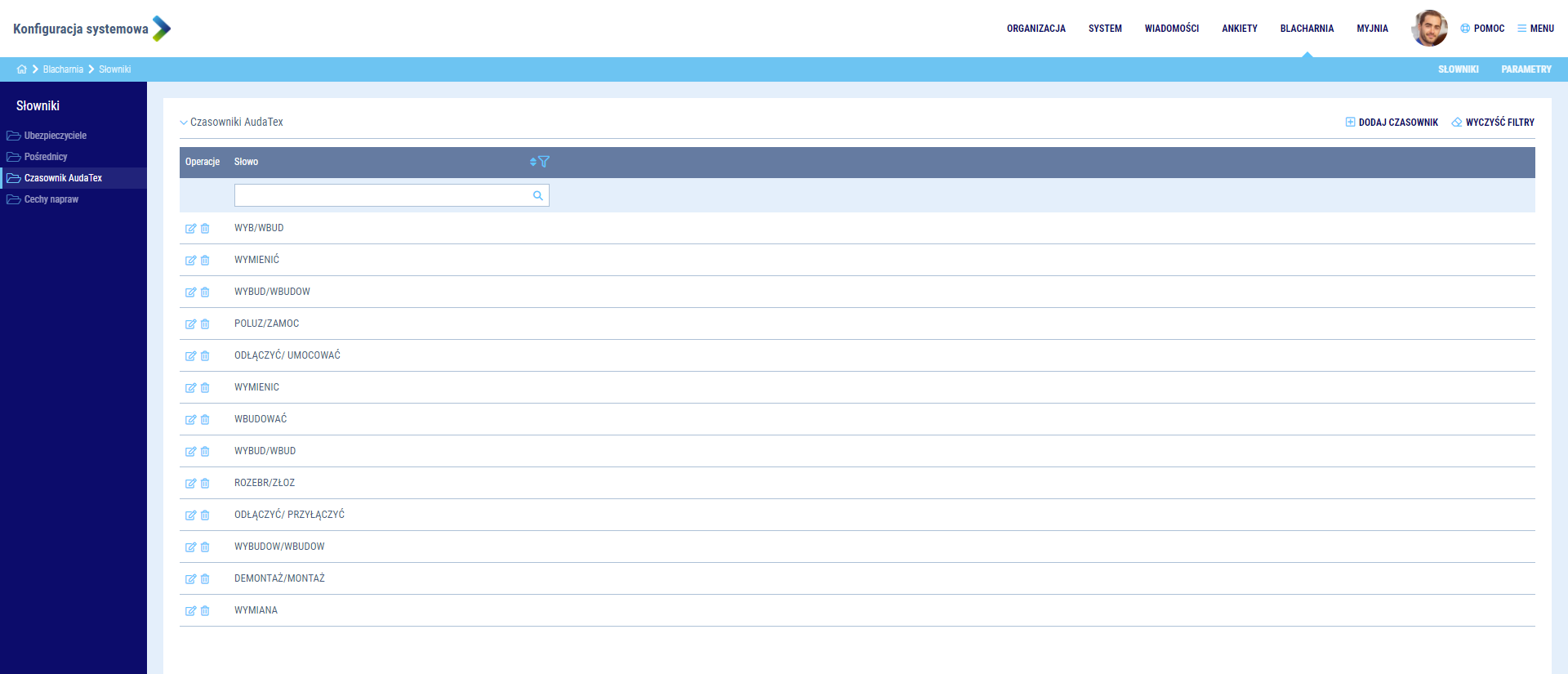This screenshot has width=1568, height=674.
Task: Edit the DEMONTAŻ/MONTAŻ entry
Action: click(190, 579)
